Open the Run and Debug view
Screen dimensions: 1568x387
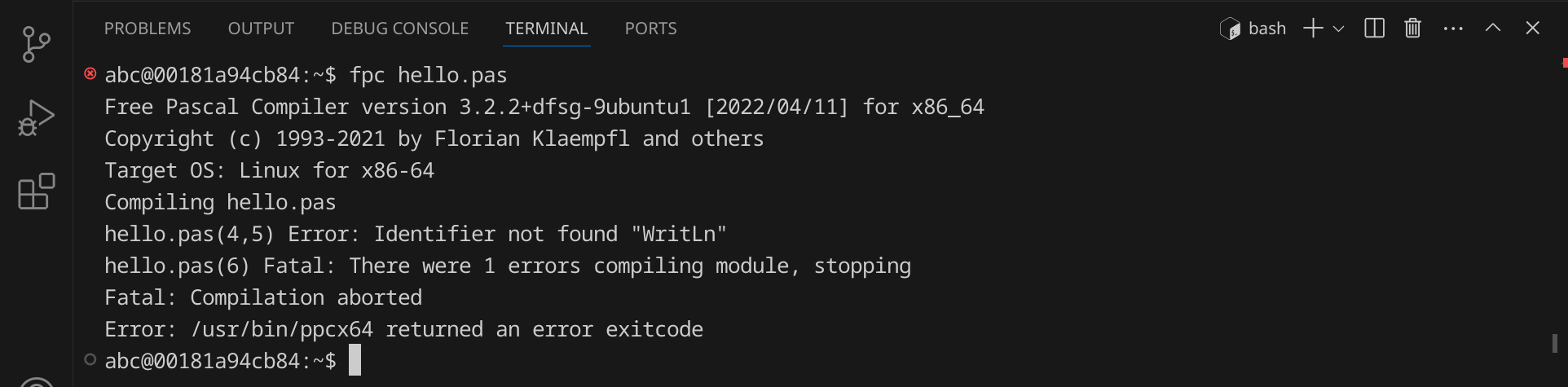coord(36,118)
